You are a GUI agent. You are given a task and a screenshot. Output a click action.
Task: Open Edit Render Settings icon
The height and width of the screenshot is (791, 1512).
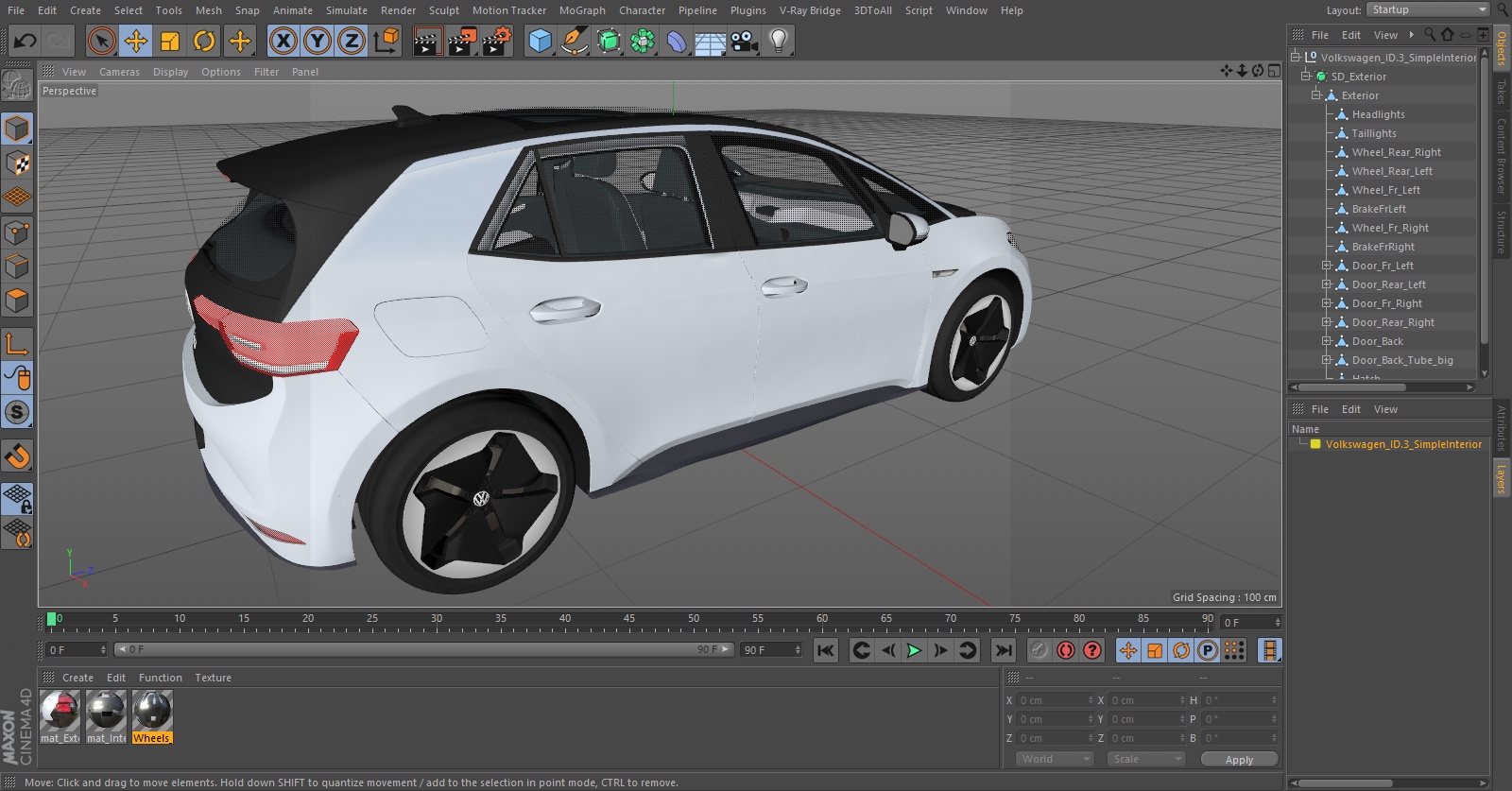click(496, 41)
